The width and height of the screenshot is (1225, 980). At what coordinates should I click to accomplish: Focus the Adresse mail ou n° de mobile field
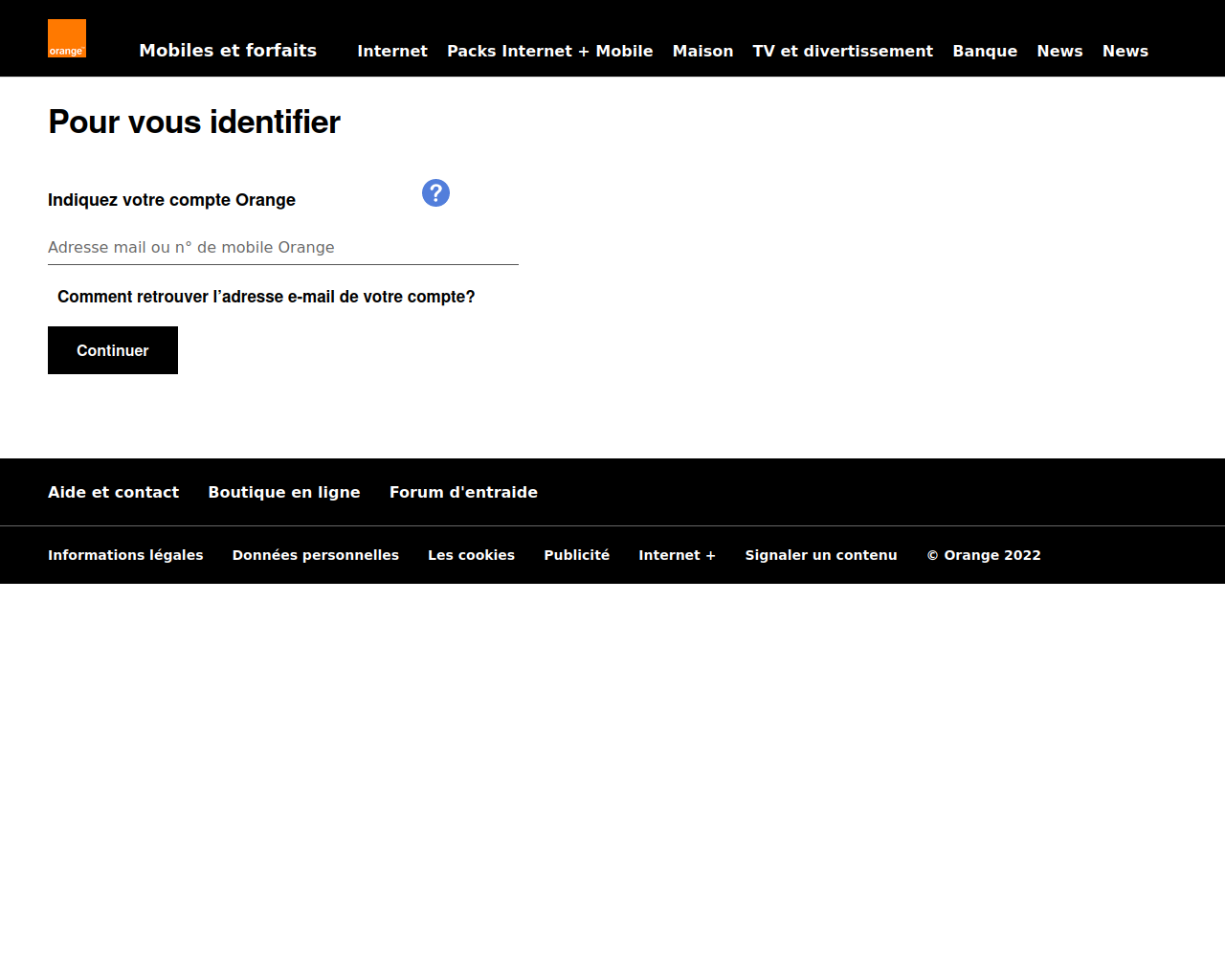(x=283, y=247)
